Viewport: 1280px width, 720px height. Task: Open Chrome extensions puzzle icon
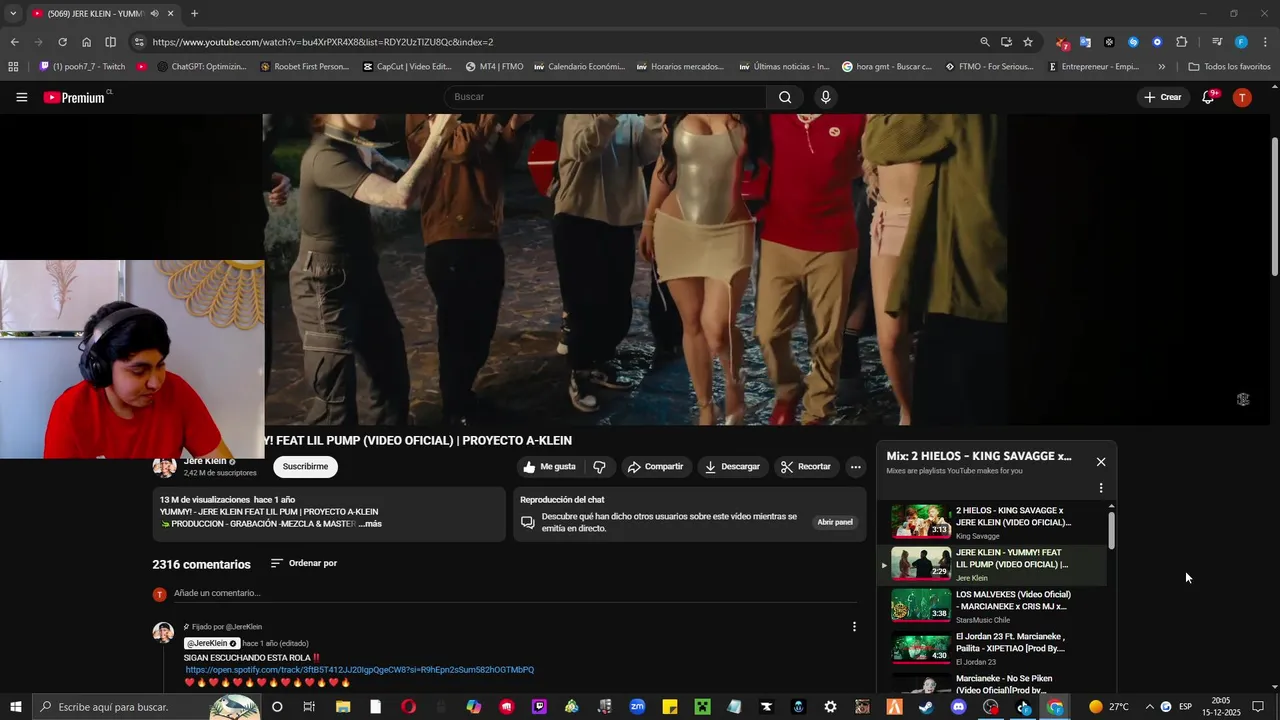click(x=1181, y=42)
